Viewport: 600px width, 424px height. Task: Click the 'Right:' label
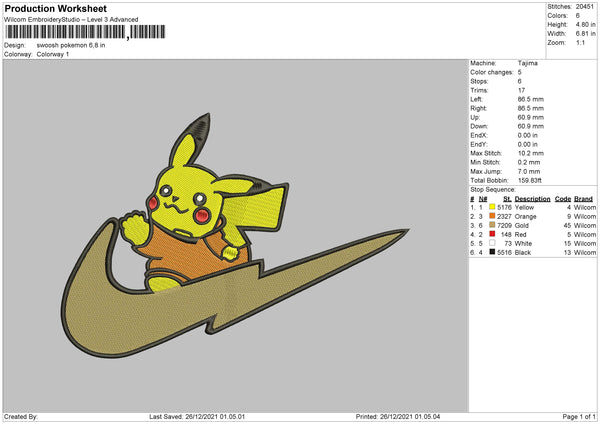pyautogui.click(x=478, y=108)
